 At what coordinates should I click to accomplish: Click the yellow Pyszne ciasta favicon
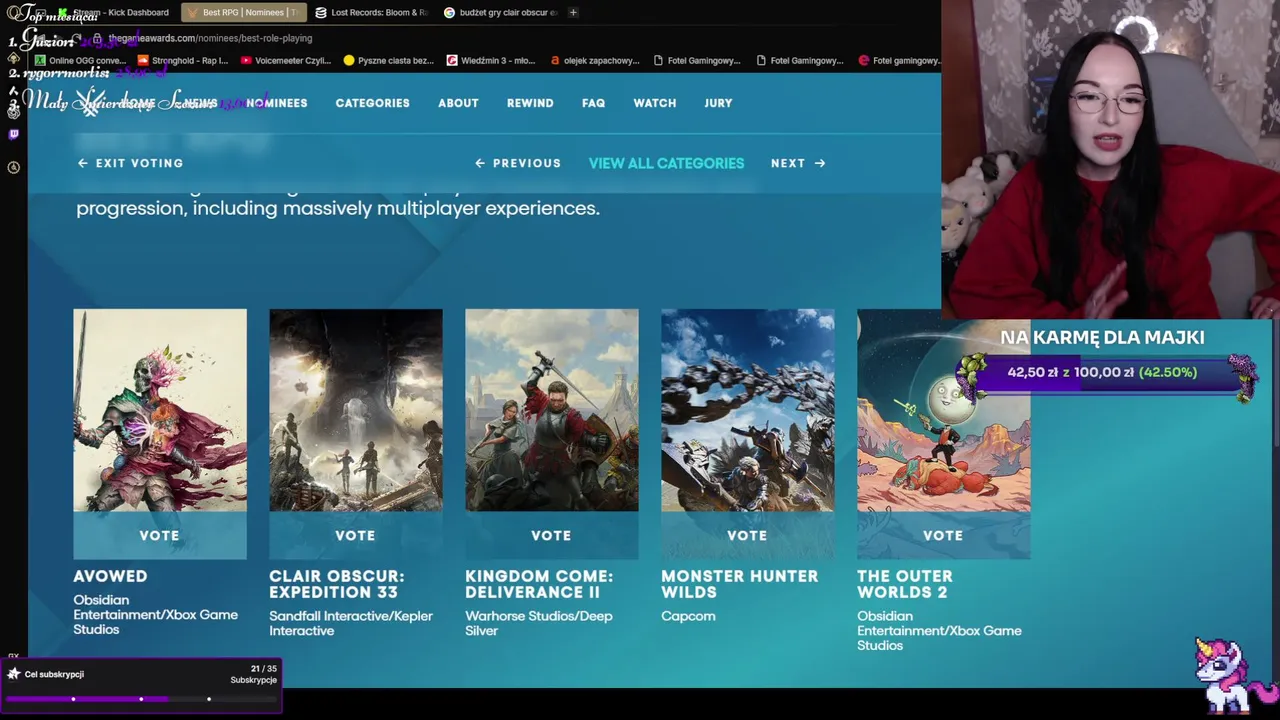pos(349,60)
